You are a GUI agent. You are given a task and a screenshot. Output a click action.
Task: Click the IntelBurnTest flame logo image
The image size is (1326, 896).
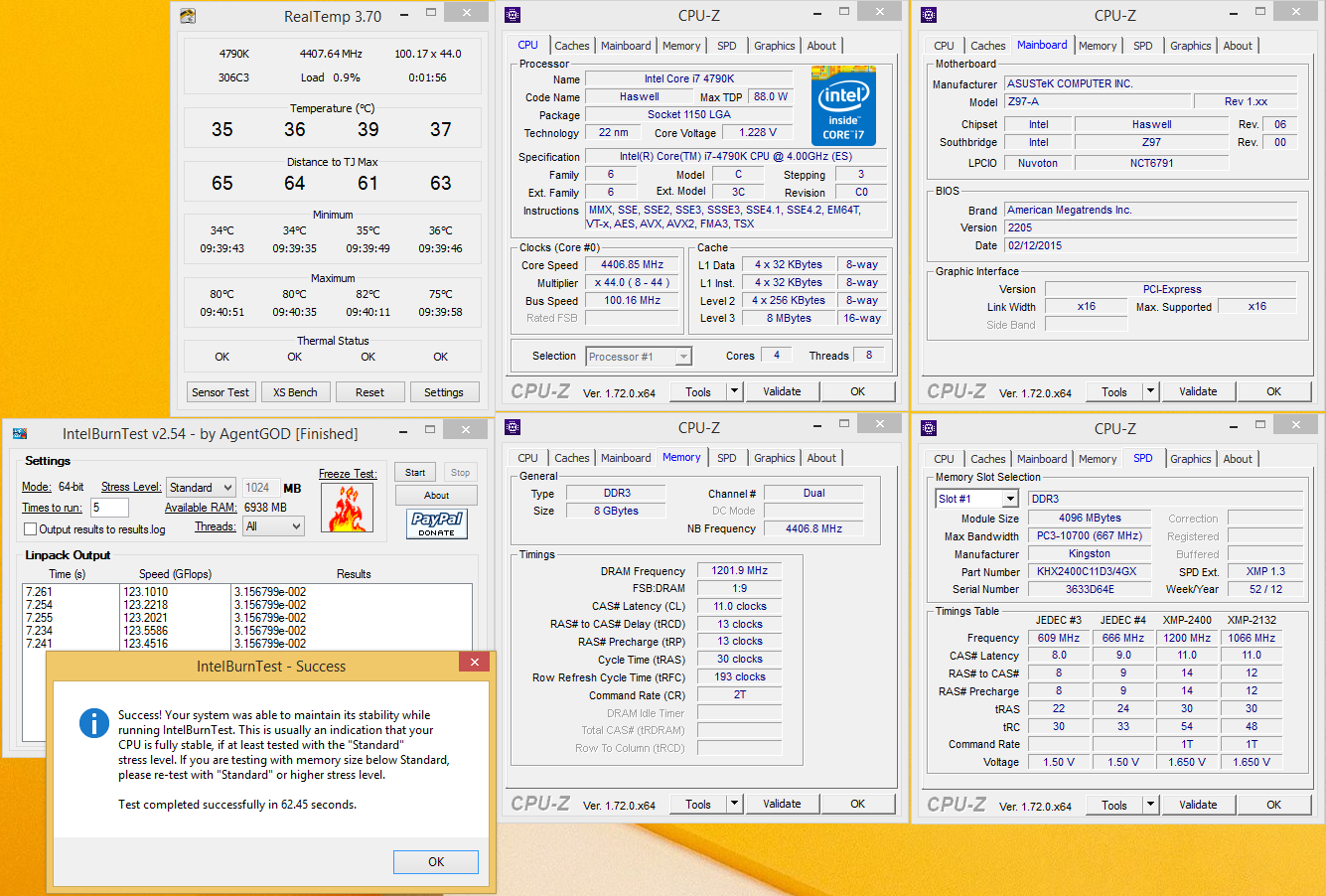pos(348,509)
